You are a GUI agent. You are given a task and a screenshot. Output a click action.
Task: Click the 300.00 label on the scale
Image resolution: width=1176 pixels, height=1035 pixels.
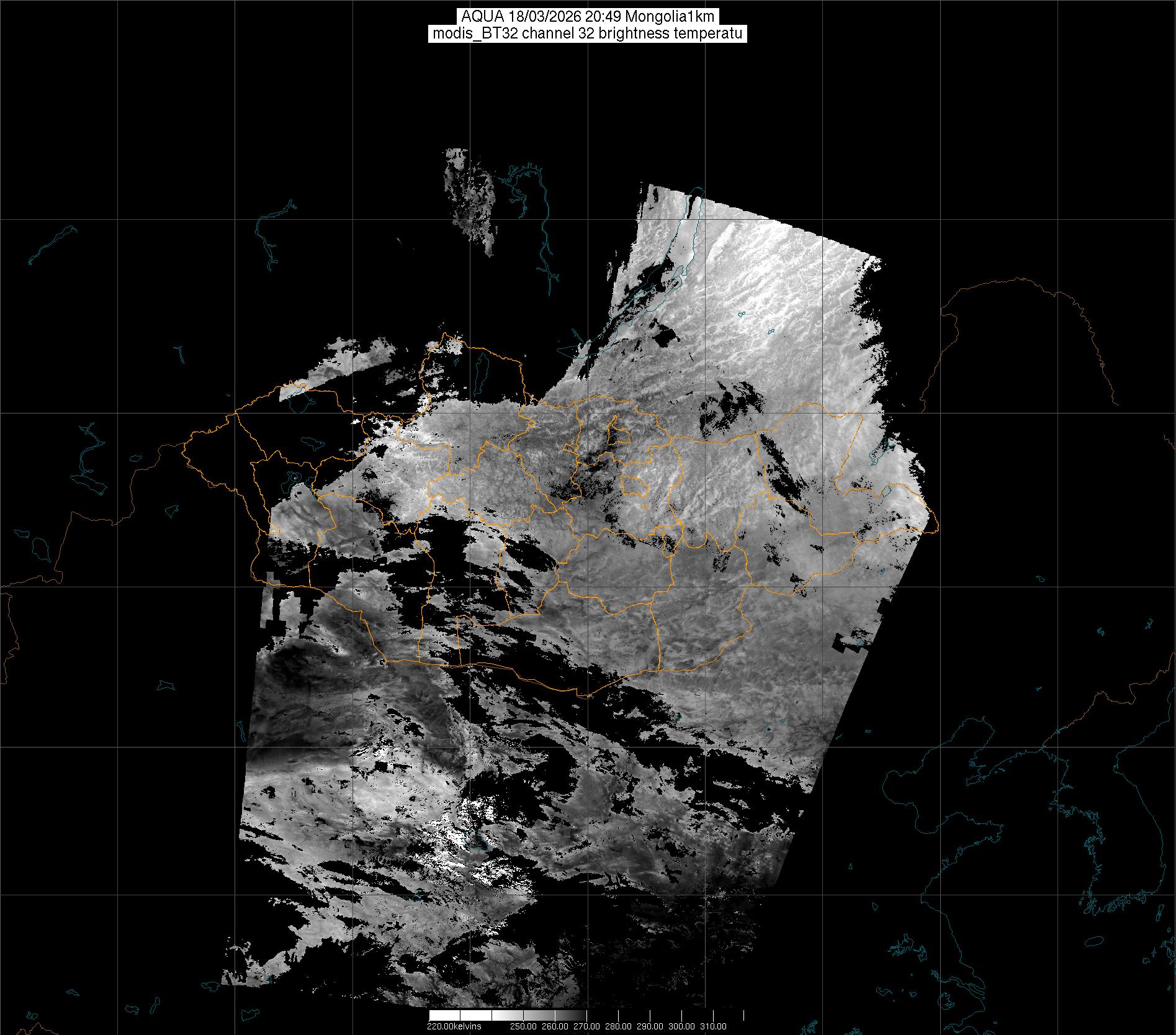tap(681, 1026)
